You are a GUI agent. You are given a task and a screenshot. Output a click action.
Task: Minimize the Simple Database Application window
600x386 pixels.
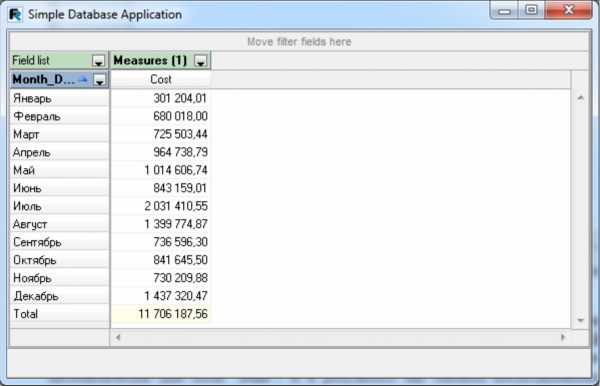point(505,10)
